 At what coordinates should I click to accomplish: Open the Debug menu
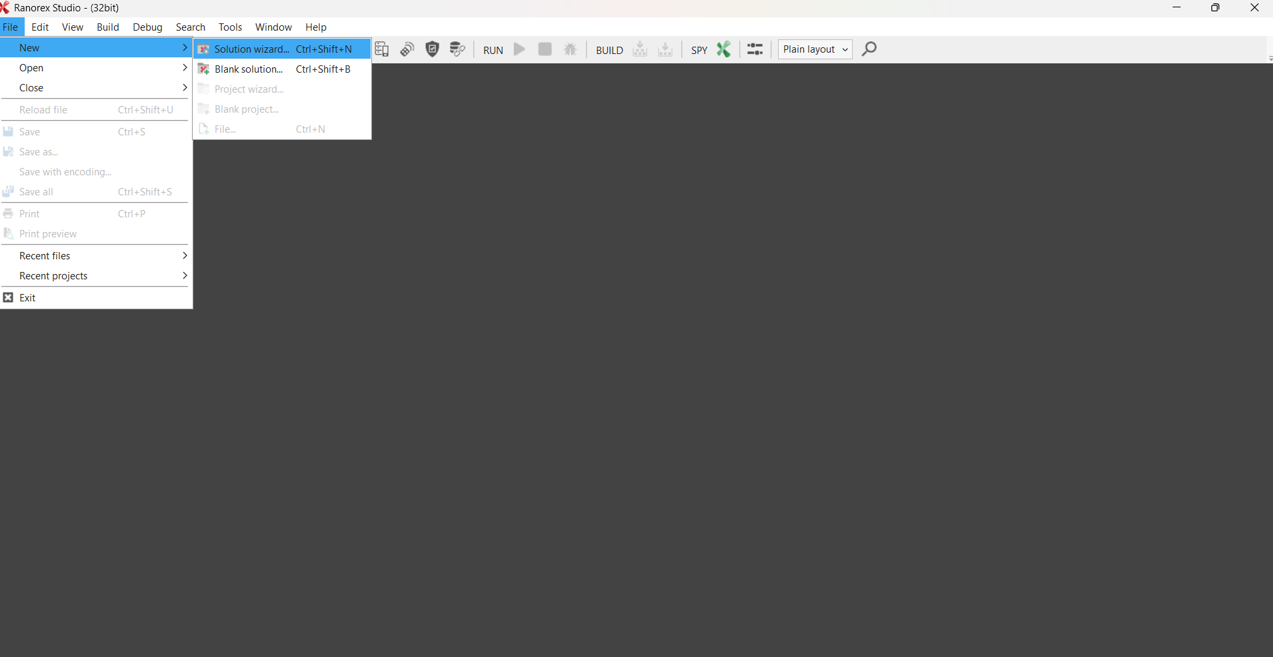point(147,27)
